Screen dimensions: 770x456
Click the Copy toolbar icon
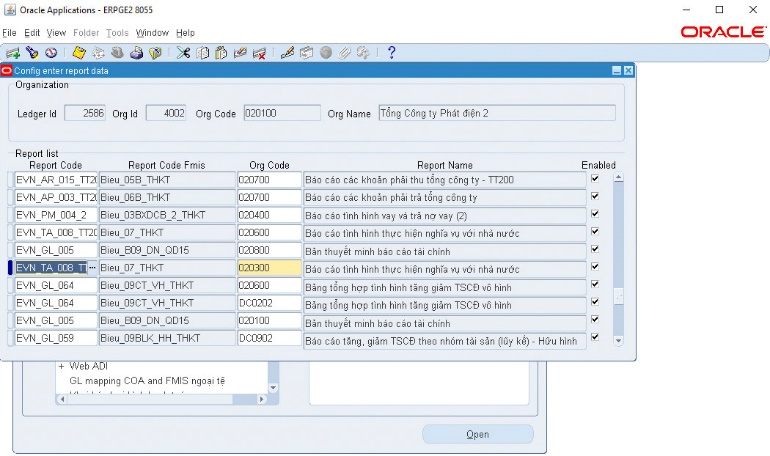(202, 53)
